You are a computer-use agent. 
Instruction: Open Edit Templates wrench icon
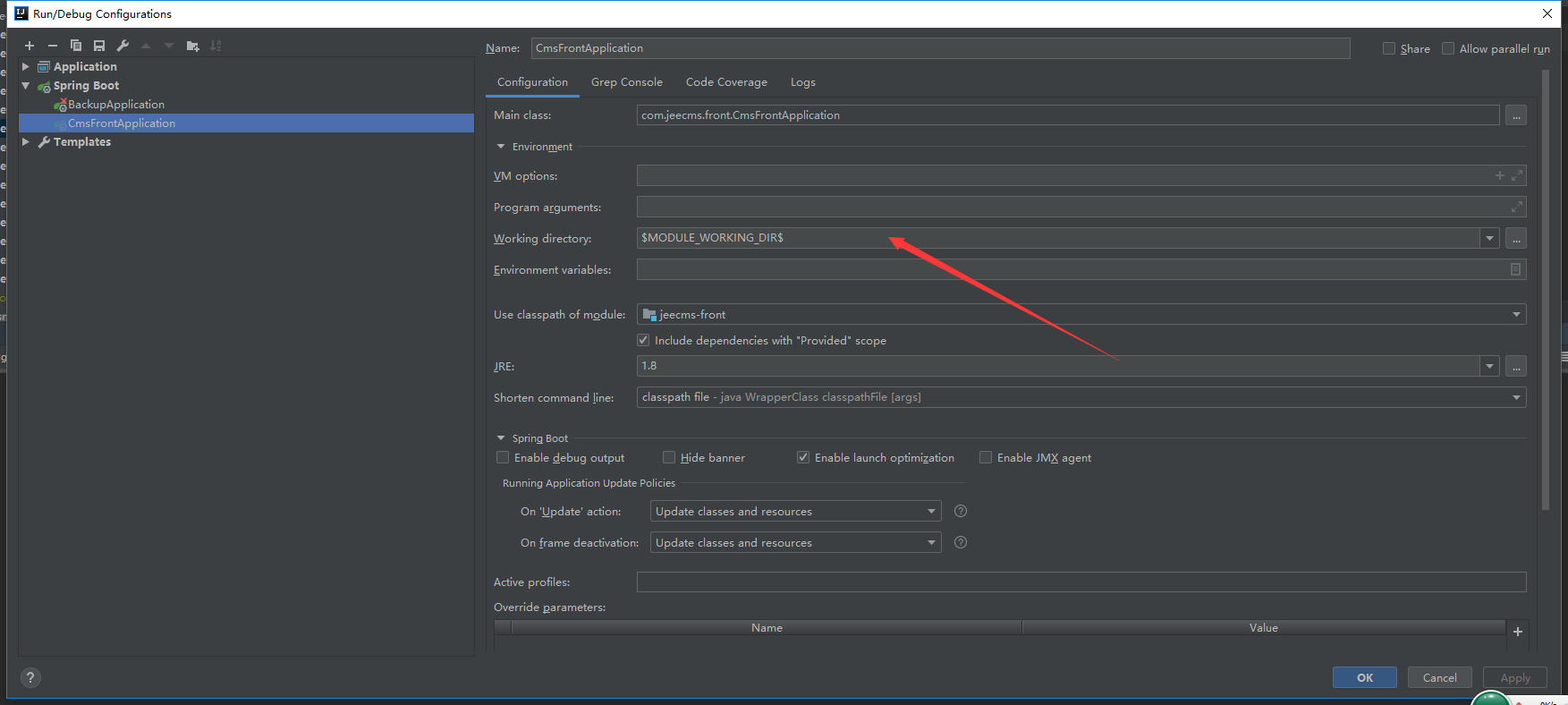123,46
